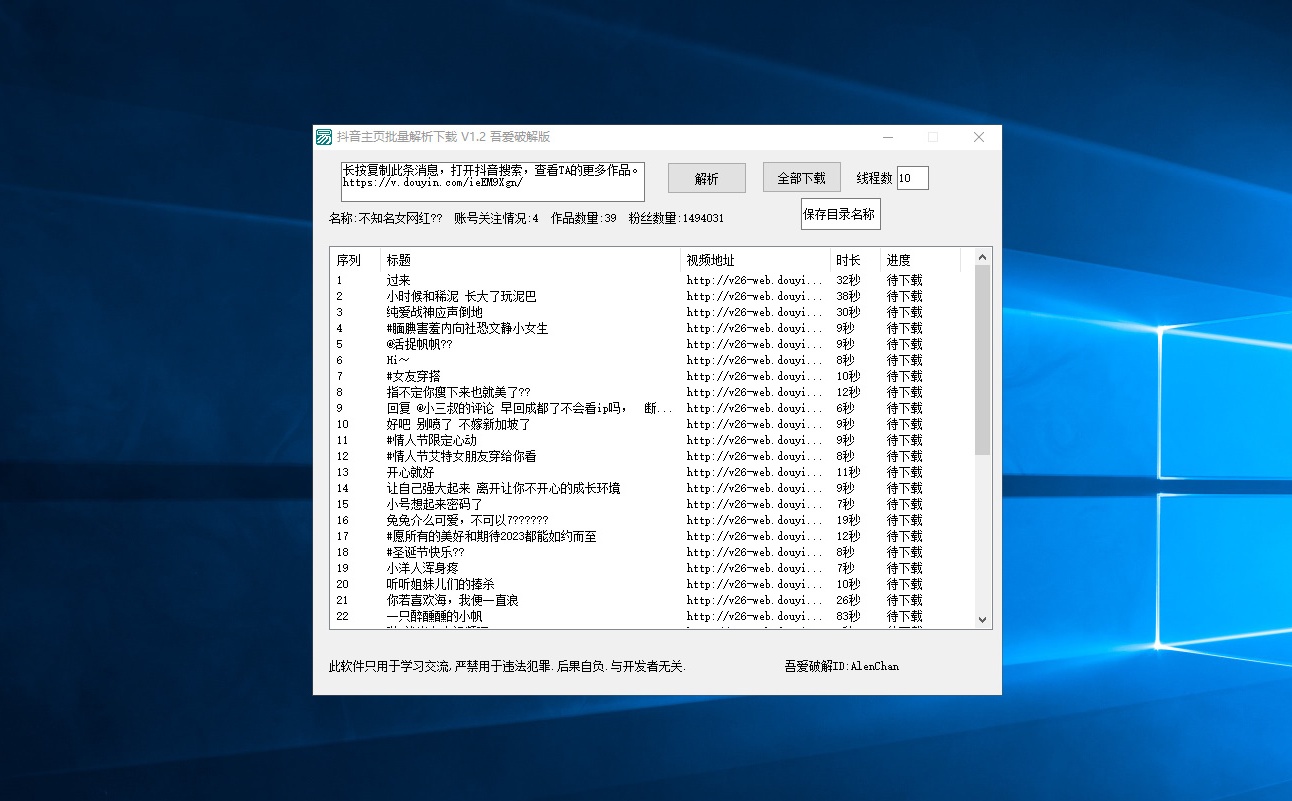Click the vertical scrollbar thumb

(x=982, y=360)
